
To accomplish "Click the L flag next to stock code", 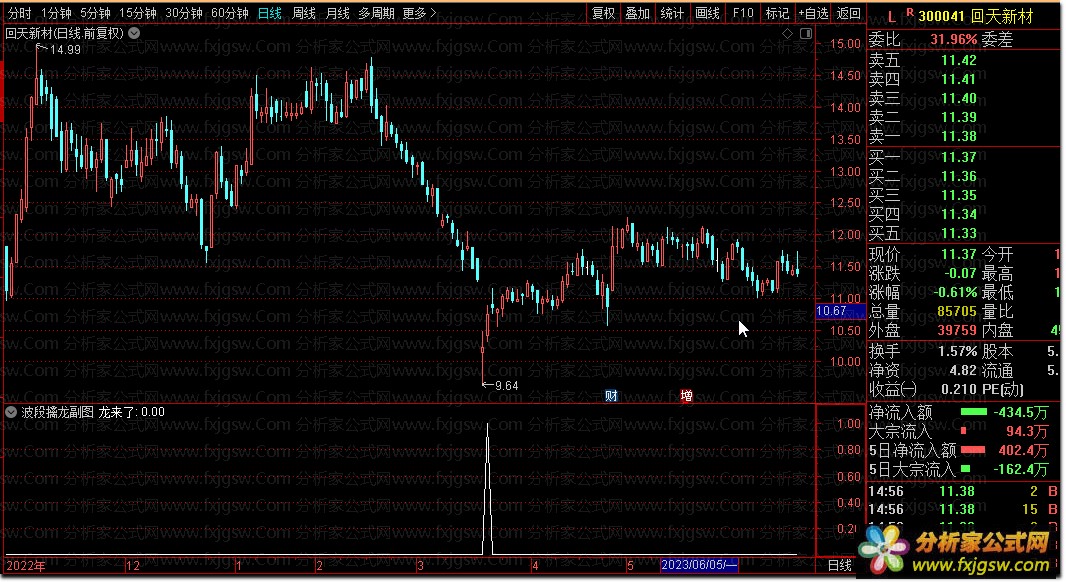I will click(x=892, y=17).
